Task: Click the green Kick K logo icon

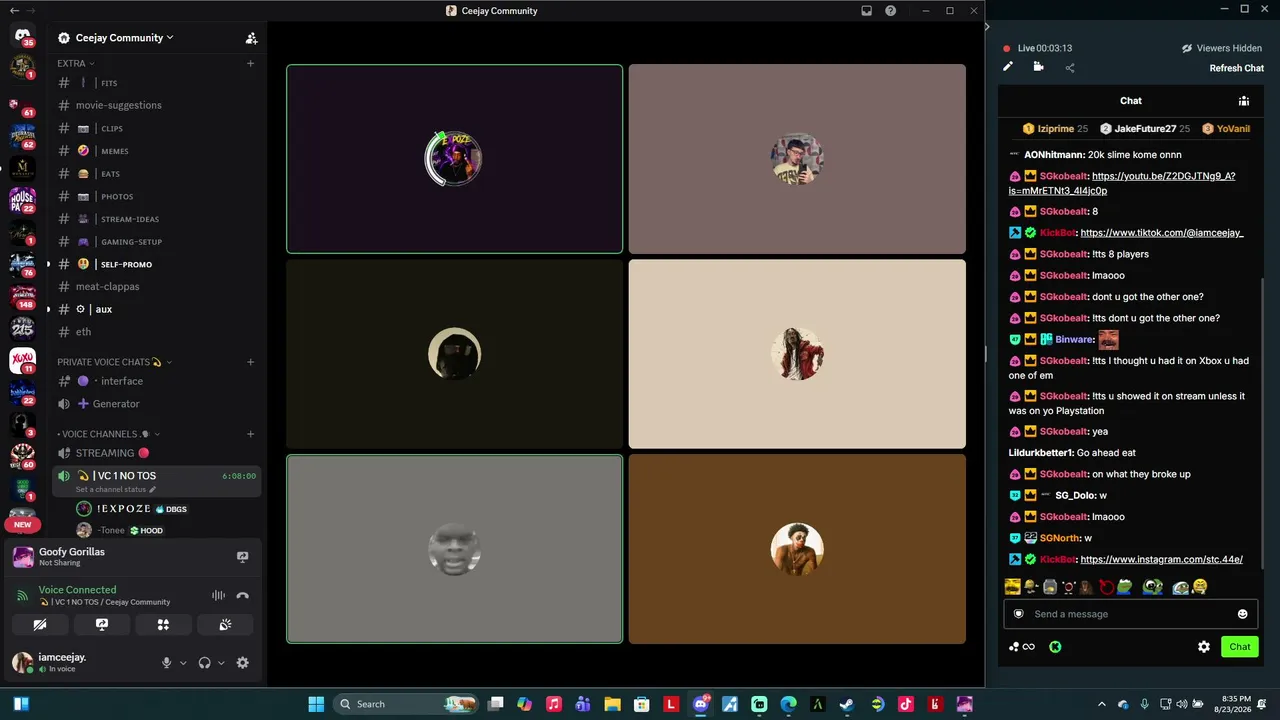Action: point(1054,647)
